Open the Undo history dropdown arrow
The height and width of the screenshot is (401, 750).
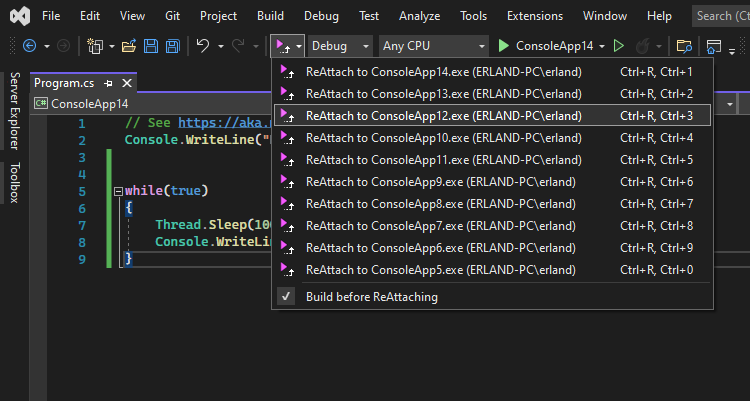tap(221, 46)
